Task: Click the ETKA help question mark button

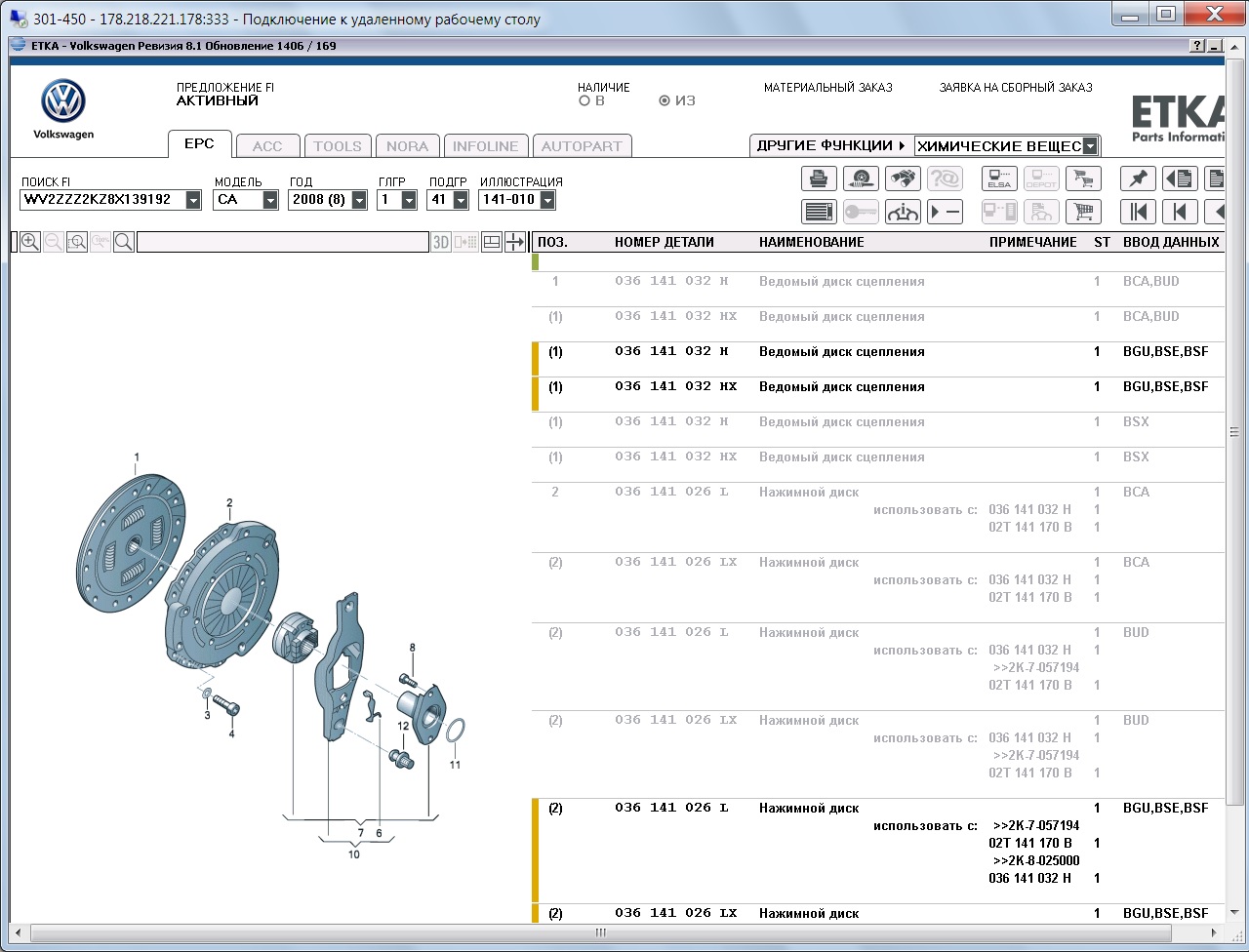Action: coord(1197,46)
